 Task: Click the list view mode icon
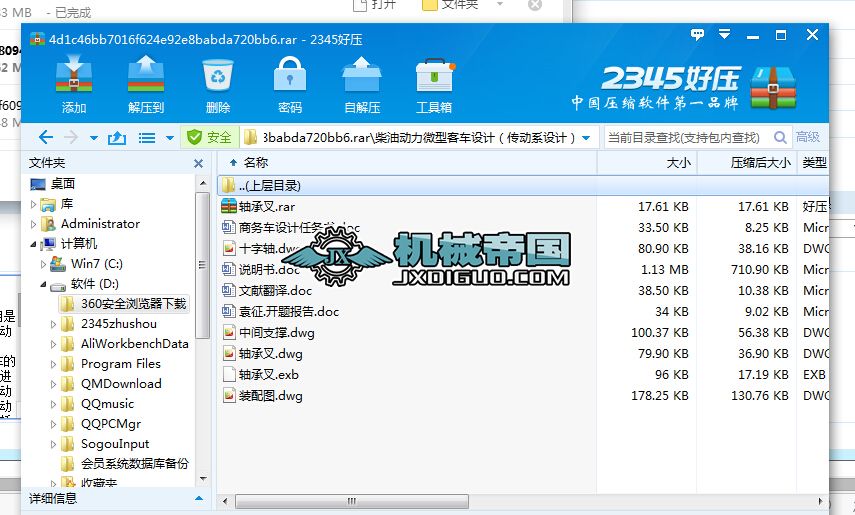[x=147, y=137]
